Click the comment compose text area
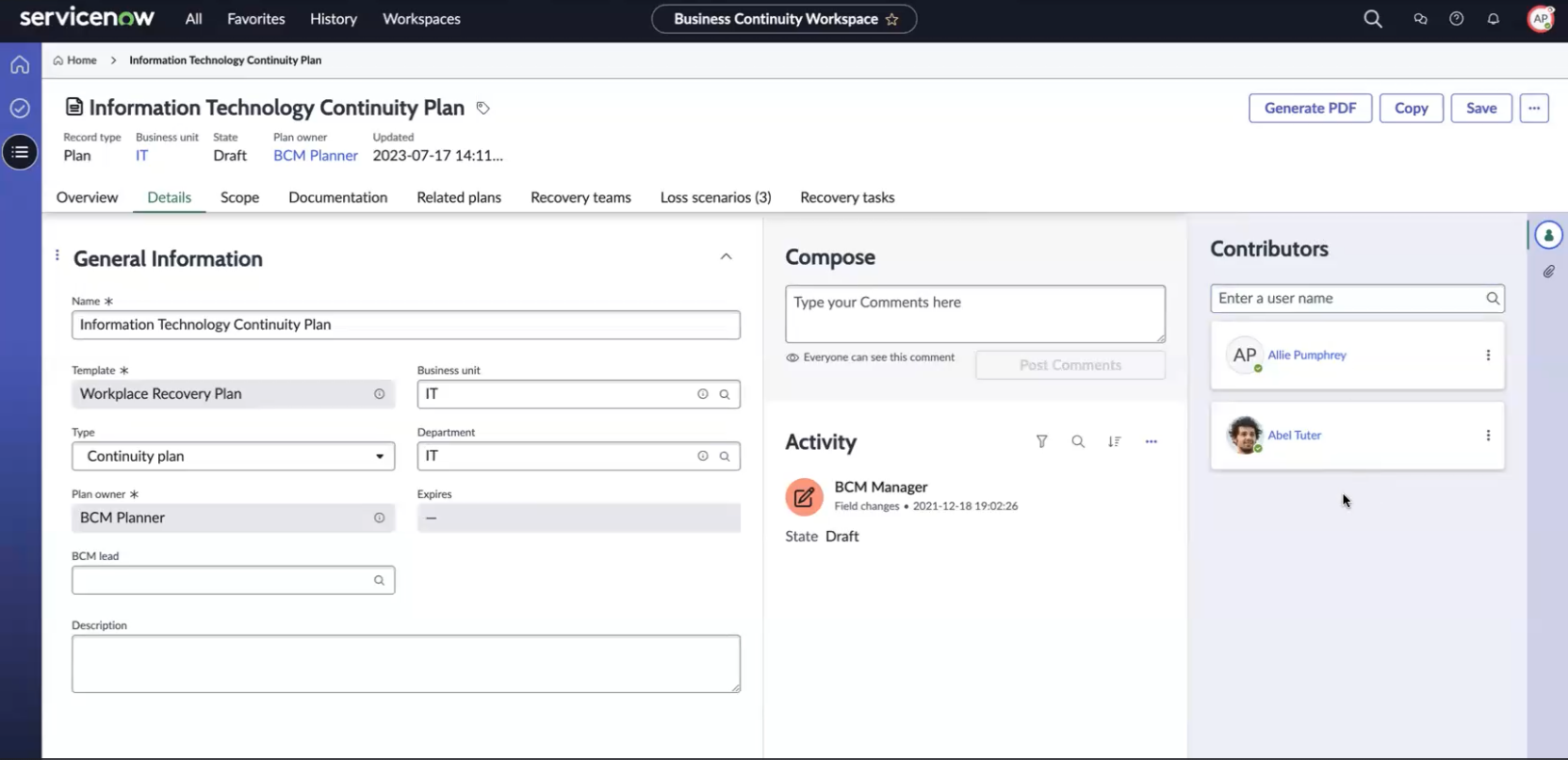The width and height of the screenshot is (1568, 760). (974, 314)
